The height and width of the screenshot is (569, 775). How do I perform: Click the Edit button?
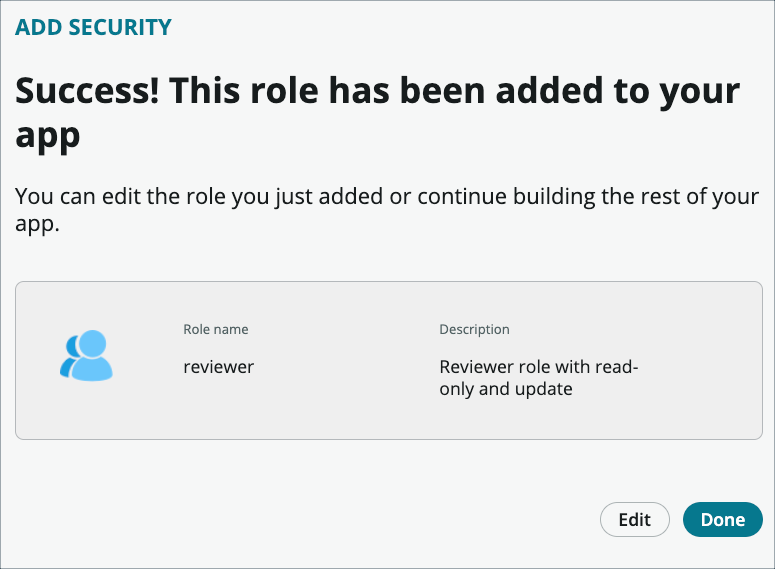pos(635,520)
